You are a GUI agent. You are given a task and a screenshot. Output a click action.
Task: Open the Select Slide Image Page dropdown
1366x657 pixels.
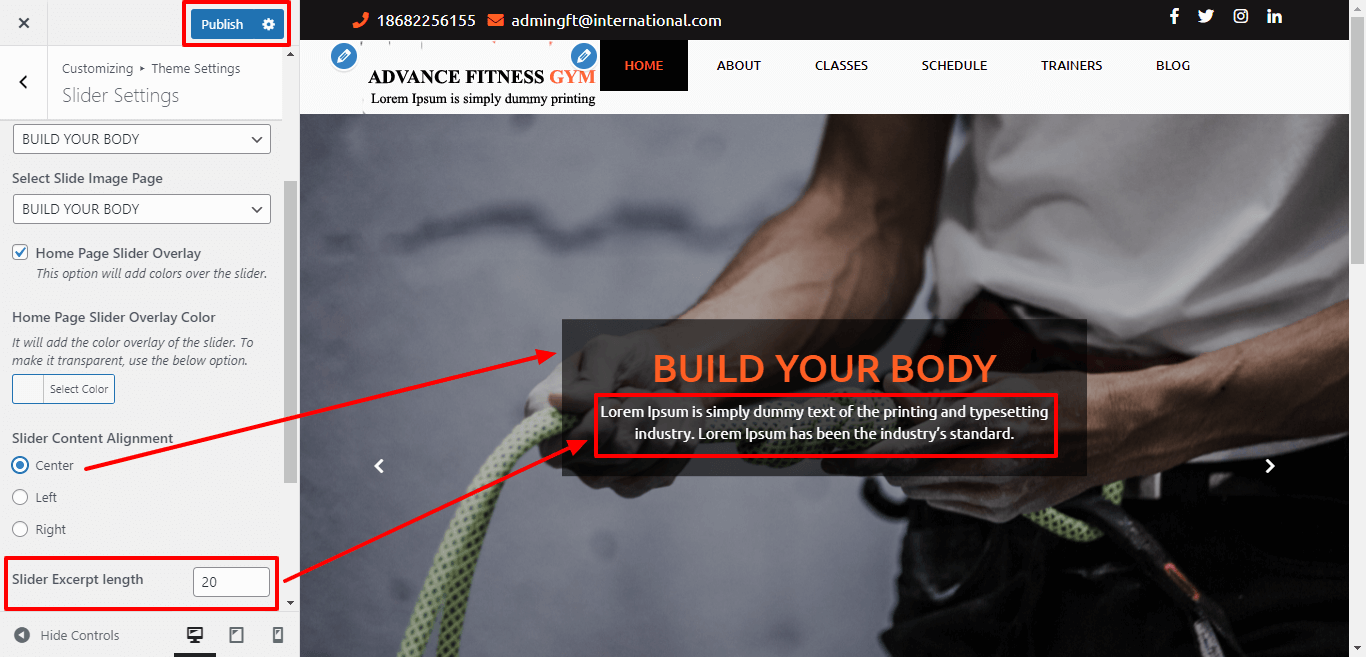pos(141,209)
